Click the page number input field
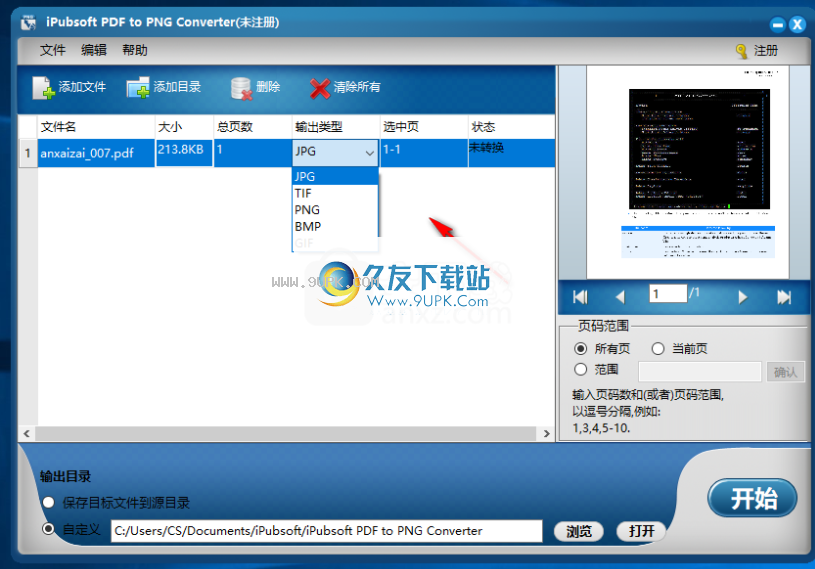815x569 pixels. [x=668, y=294]
